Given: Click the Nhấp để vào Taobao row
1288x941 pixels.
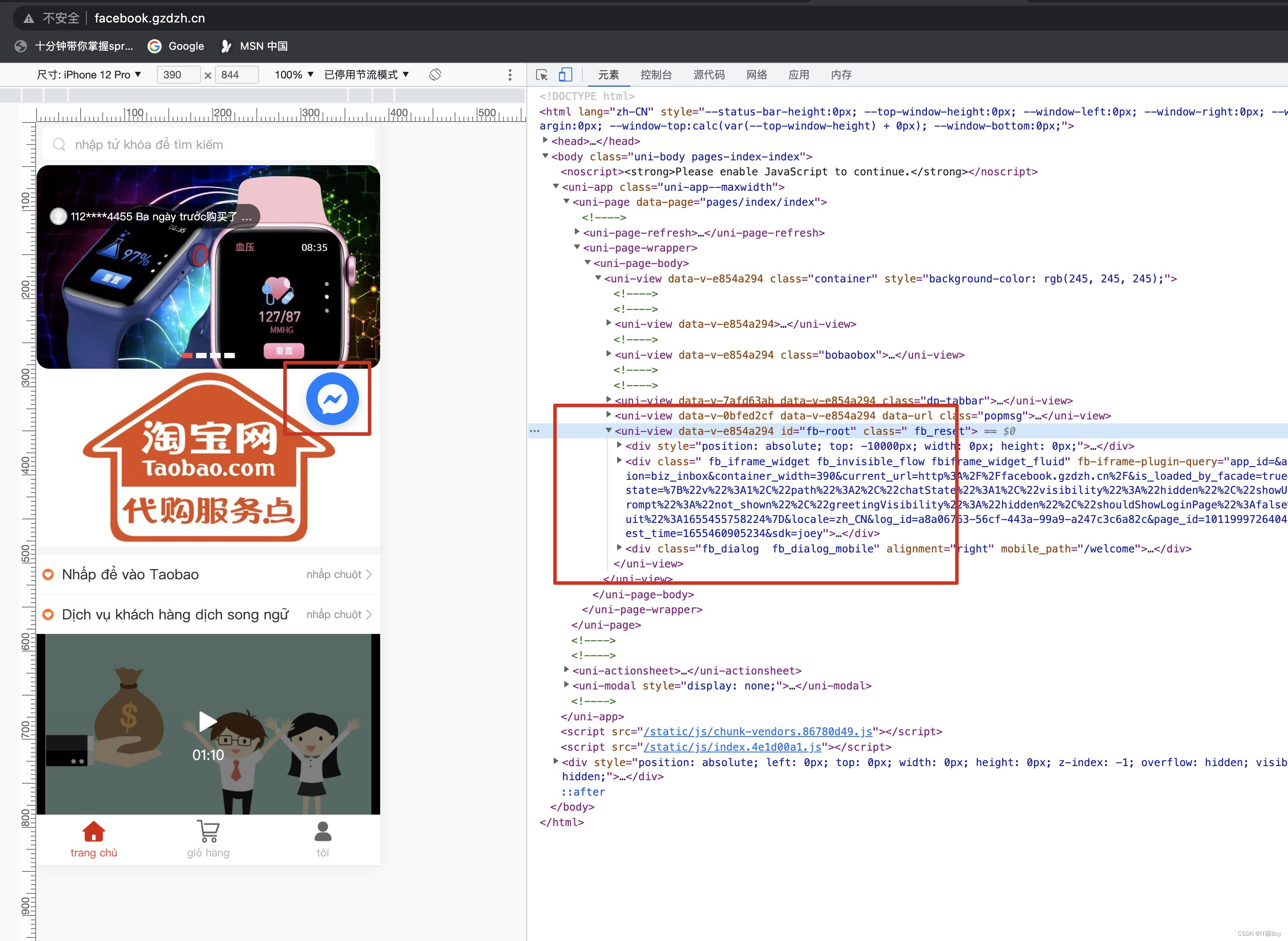Looking at the screenshot, I should tap(208, 574).
